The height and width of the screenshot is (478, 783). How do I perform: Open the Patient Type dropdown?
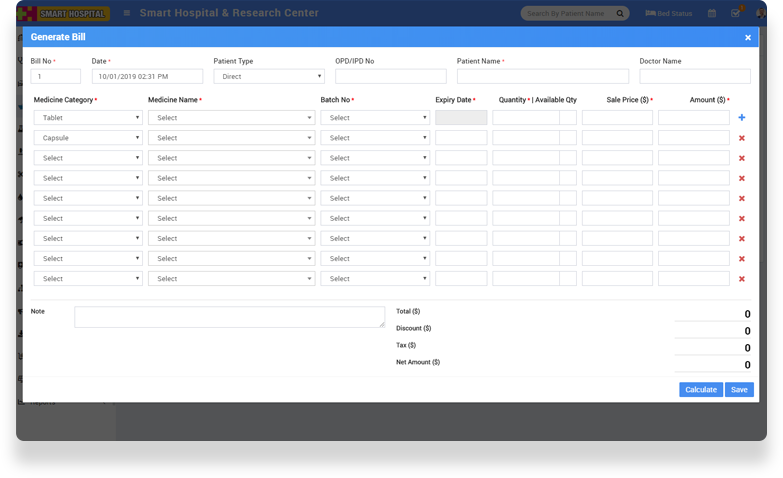point(268,76)
